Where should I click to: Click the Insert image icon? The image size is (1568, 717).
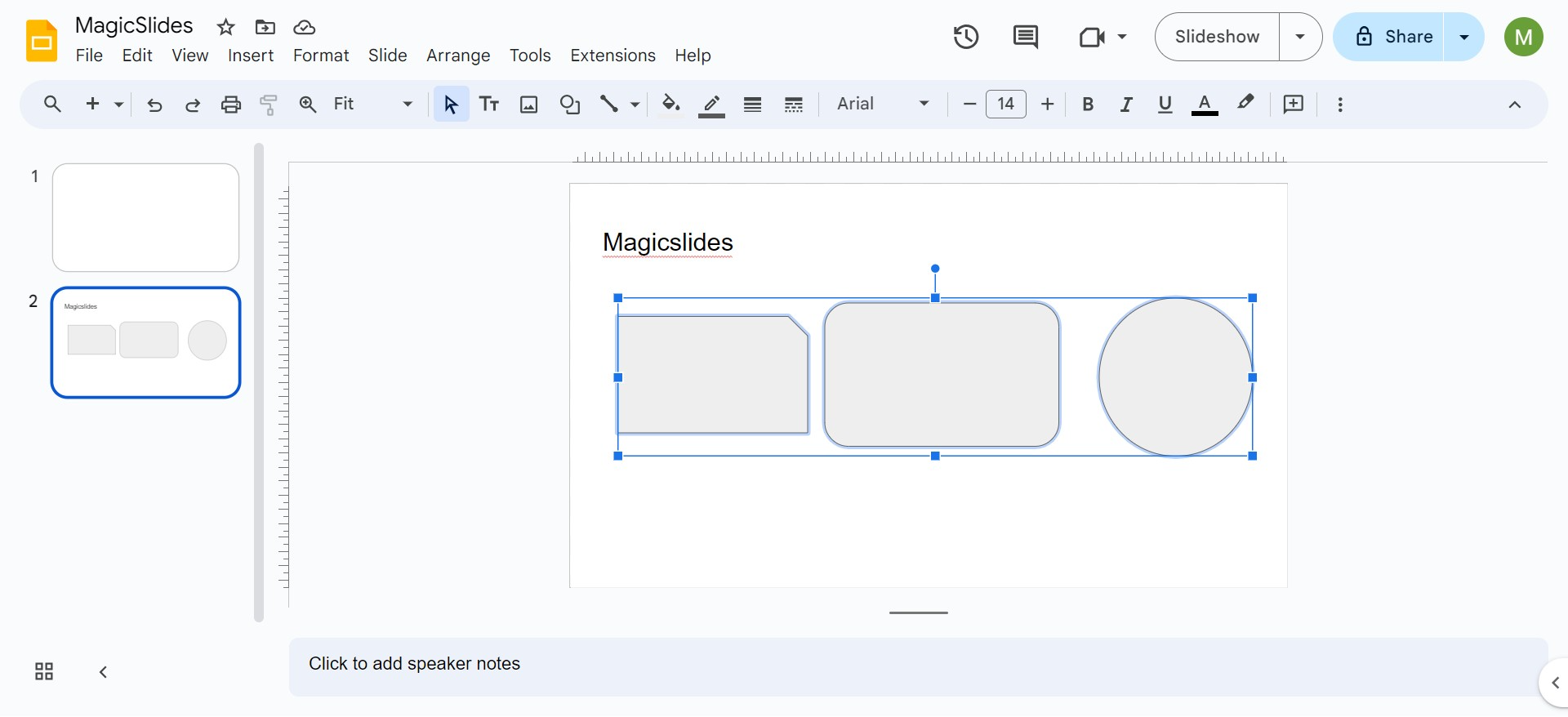pos(529,104)
